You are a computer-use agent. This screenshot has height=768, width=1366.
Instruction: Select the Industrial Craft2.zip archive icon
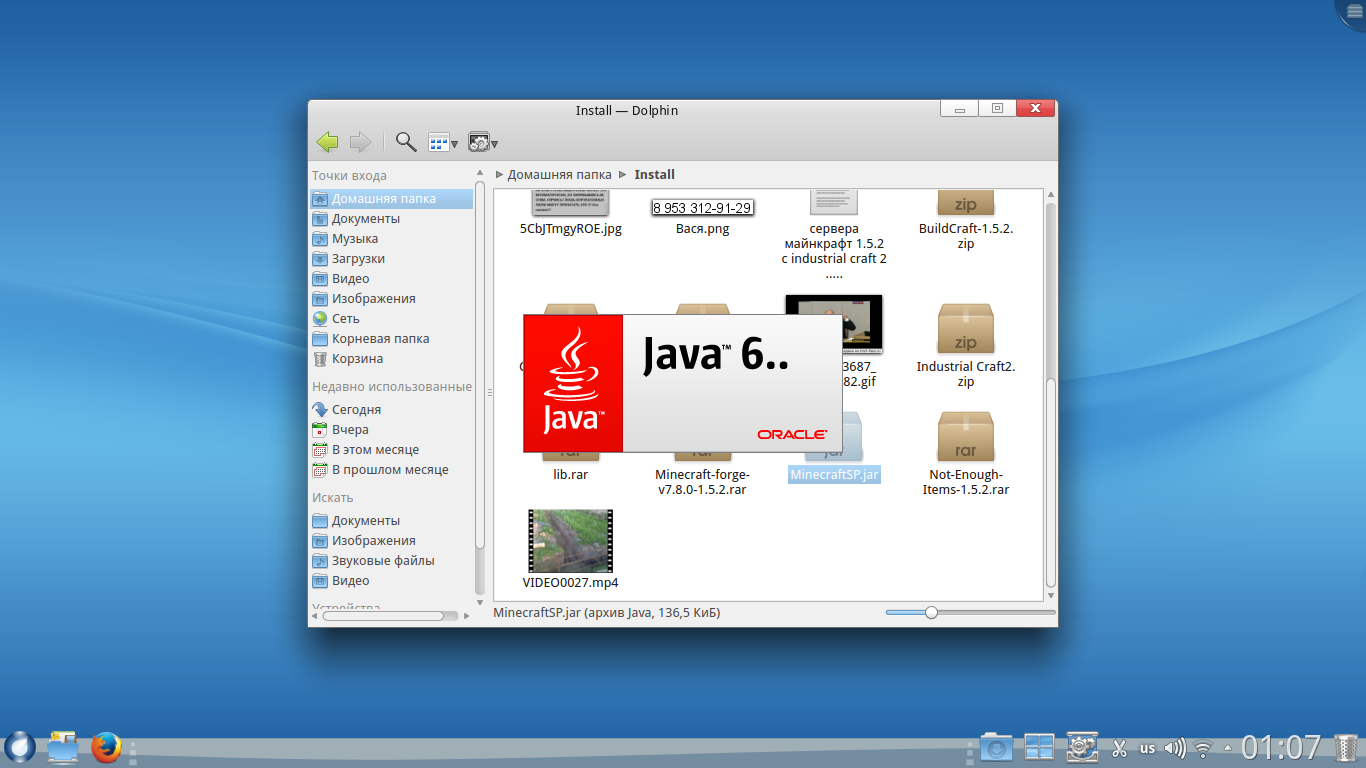pyautogui.click(x=965, y=329)
